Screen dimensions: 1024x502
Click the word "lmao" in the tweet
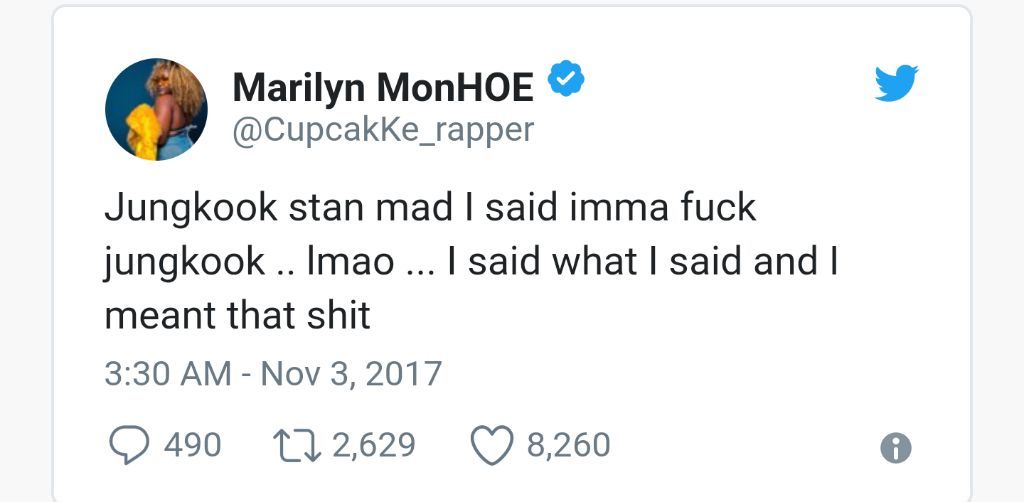[x=351, y=262]
